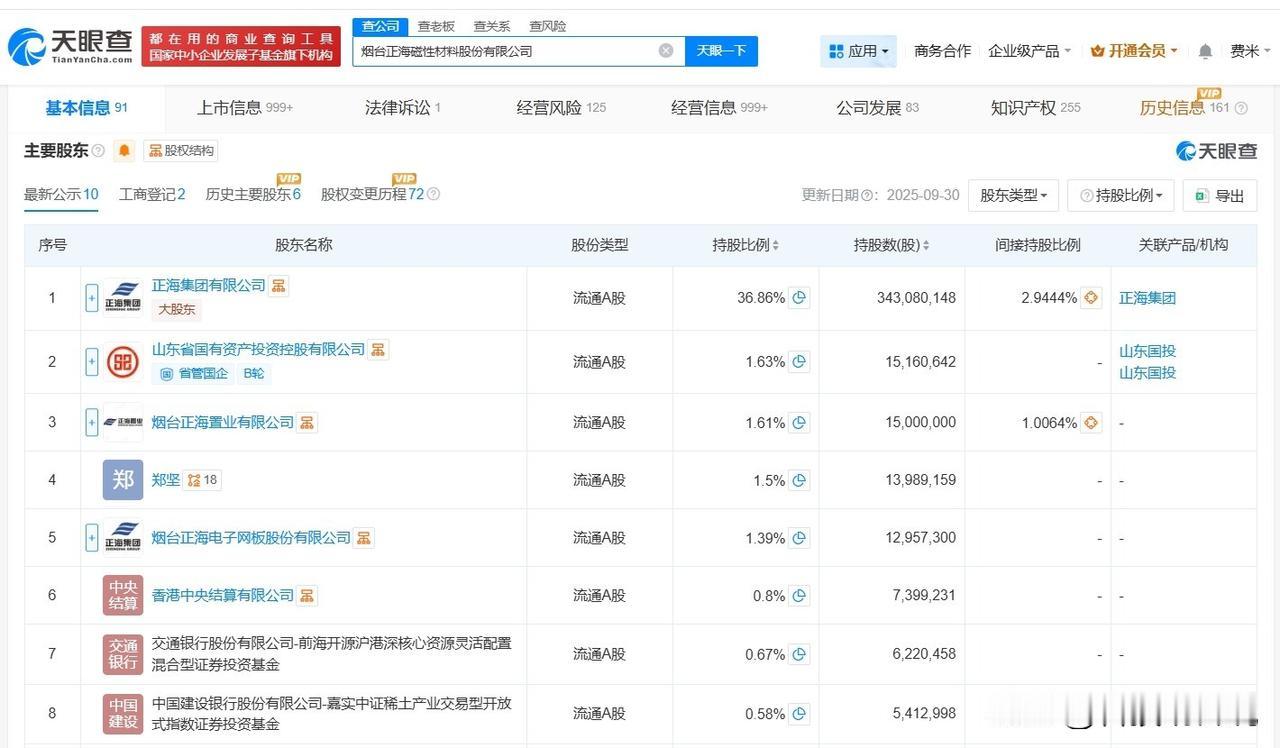
Task: View indirect holding icon beside 2.9444%
Action: [1091, 298]
